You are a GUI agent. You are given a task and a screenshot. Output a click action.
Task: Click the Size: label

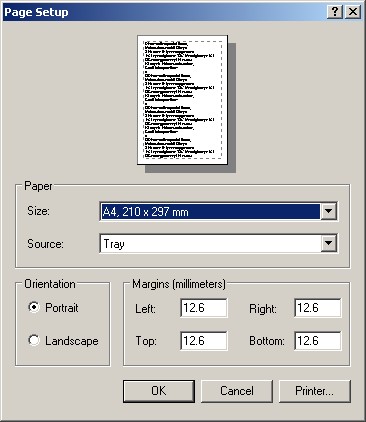tap(38, 211)
